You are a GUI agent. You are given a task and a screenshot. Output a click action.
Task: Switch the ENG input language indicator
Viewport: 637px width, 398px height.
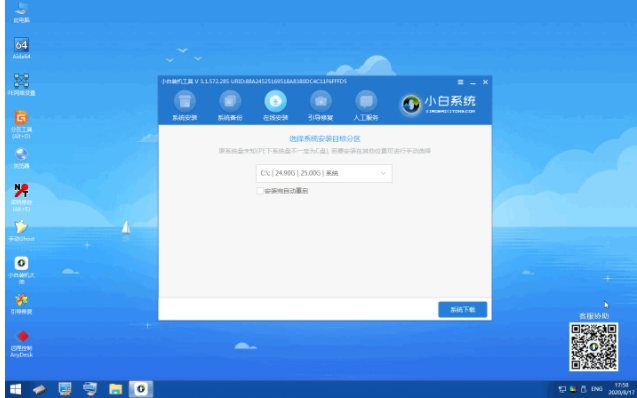pyautogui.click(x=596, y=389)
